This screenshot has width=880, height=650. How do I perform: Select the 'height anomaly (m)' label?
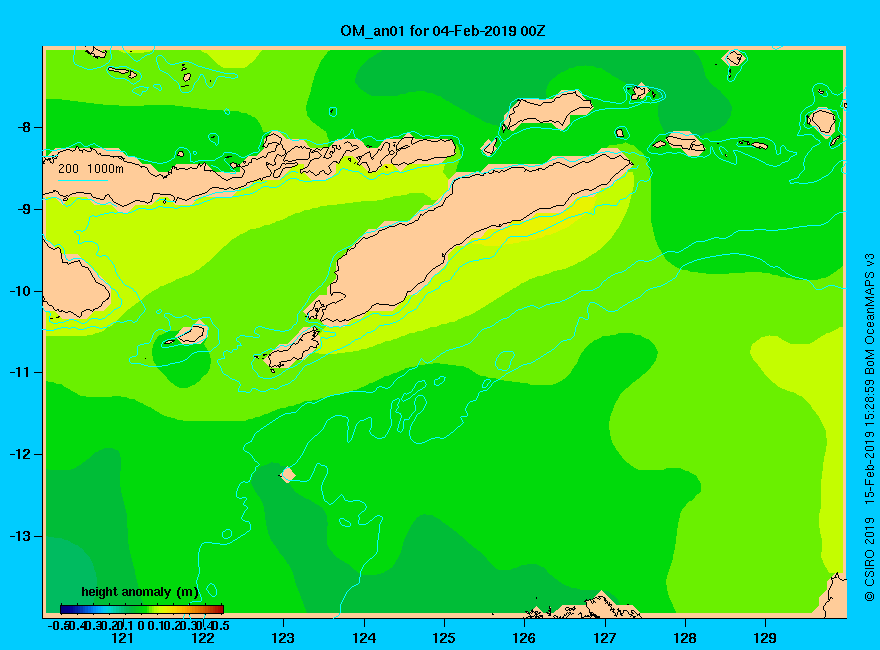click(140, 592)
